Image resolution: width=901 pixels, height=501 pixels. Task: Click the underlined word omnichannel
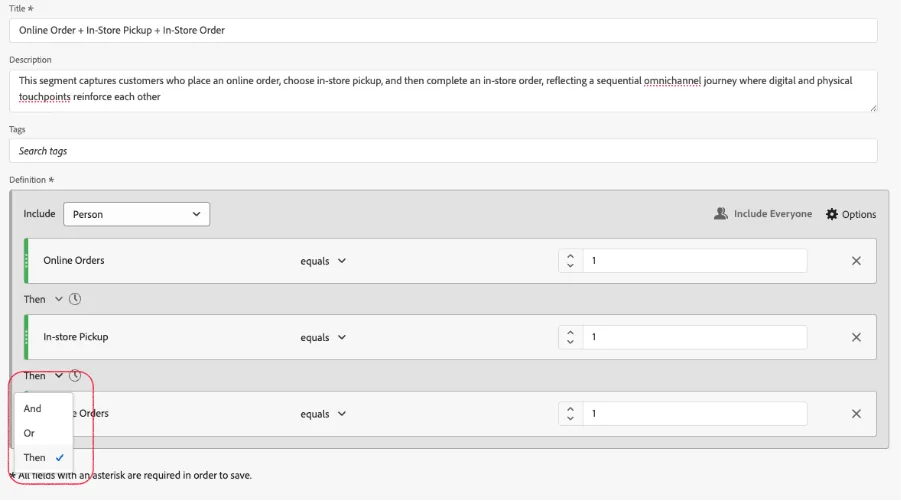tap(672, 81)
